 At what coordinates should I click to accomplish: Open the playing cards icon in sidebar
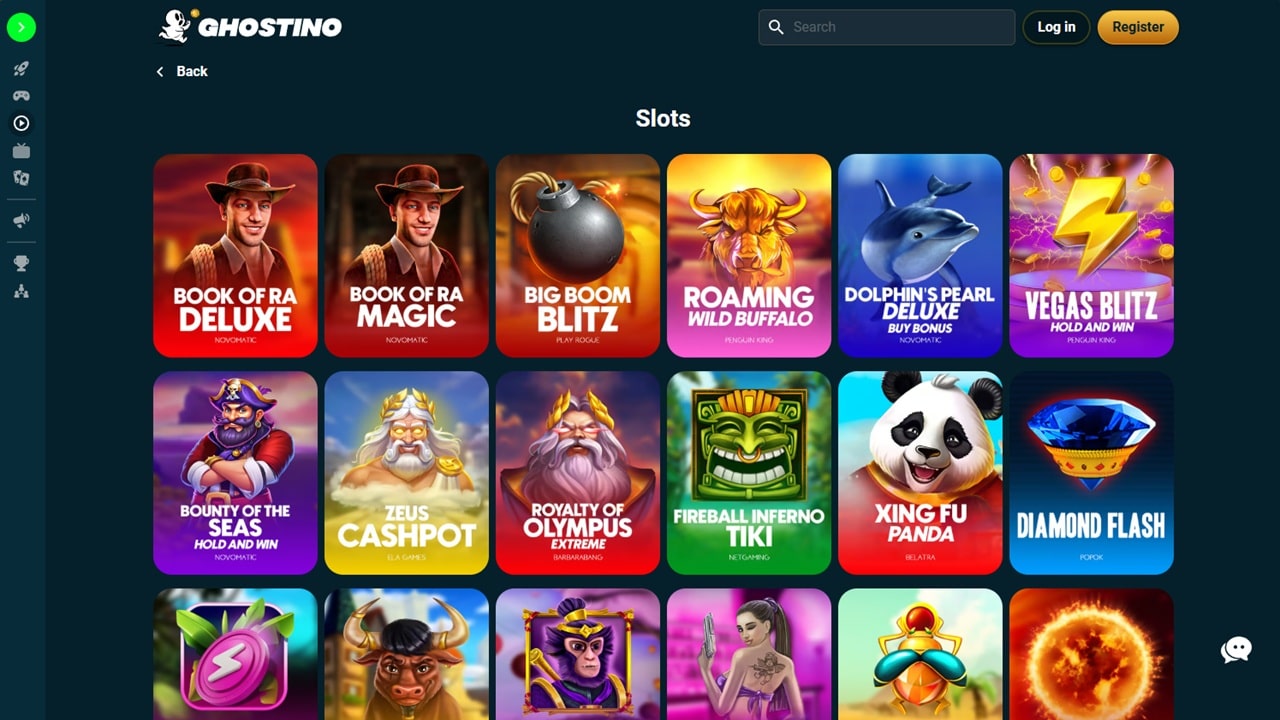click(x=21, y=178)
